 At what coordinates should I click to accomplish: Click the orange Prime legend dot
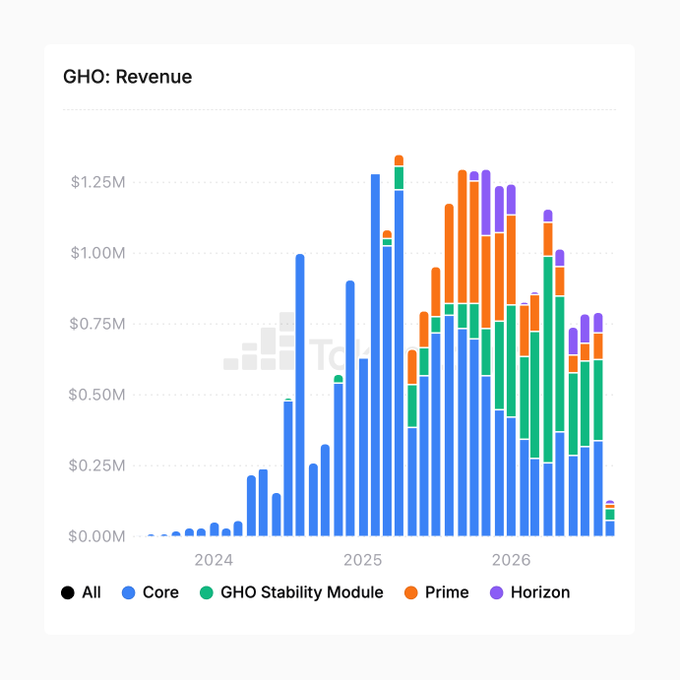(411, 592)
